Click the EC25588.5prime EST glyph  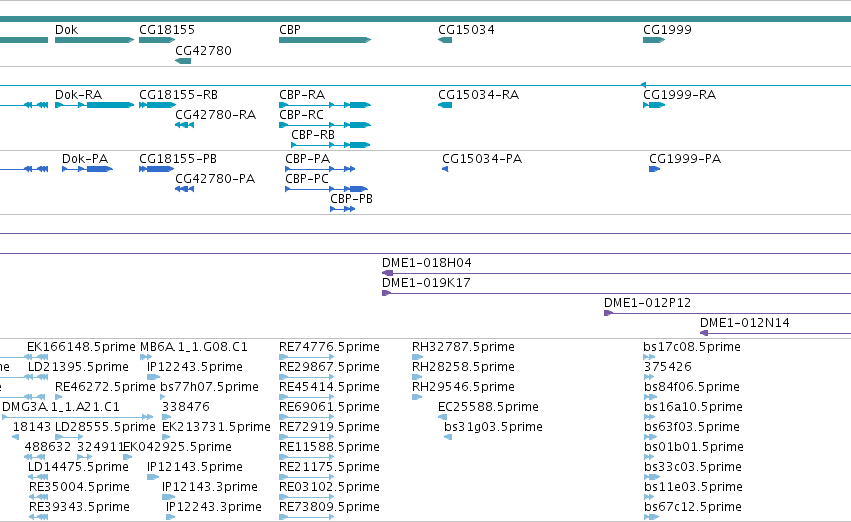(x=442, y=417)
